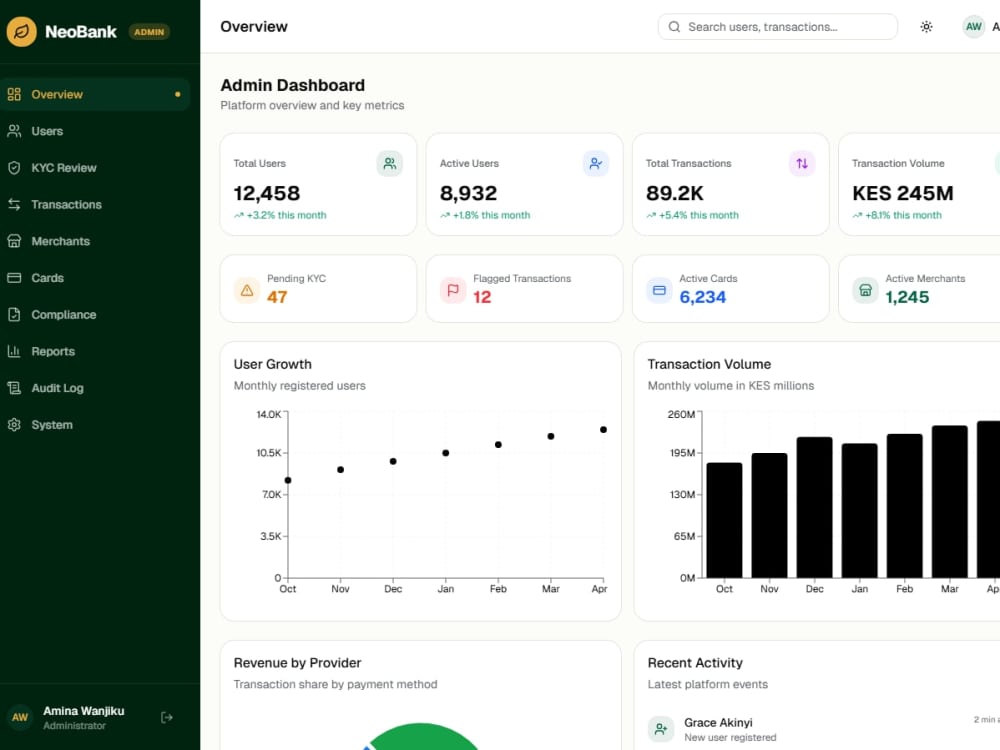
Task: Click the green Revenue by Provider pie slice
Action: (x=424, y=737)
